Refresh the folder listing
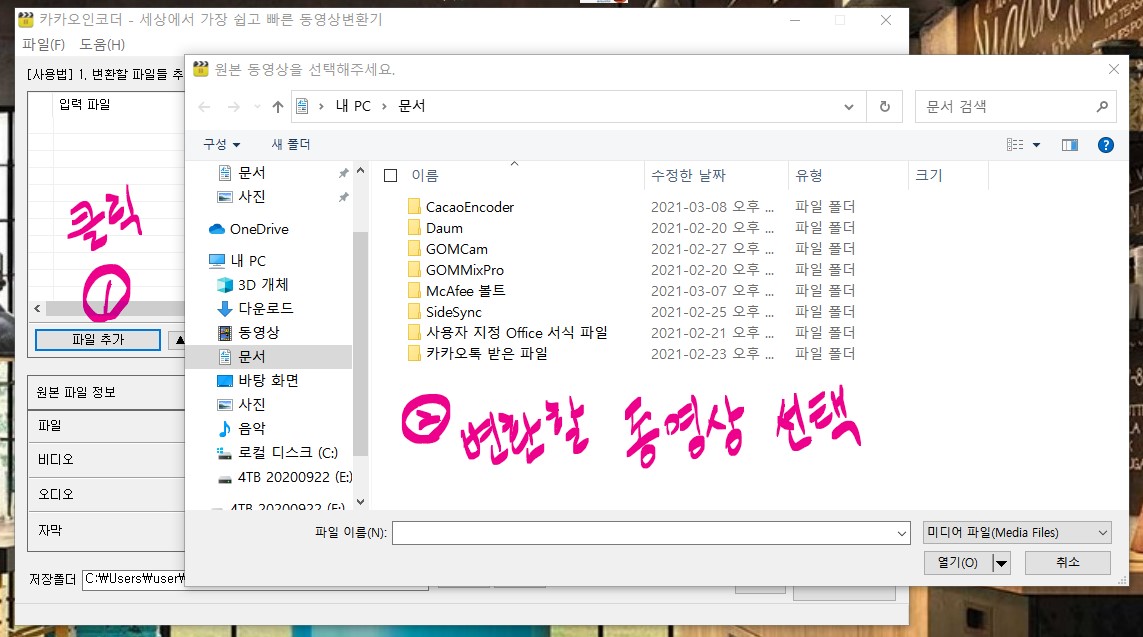The height and width of the screenshot is (637, 1143). tap(884, 106)
